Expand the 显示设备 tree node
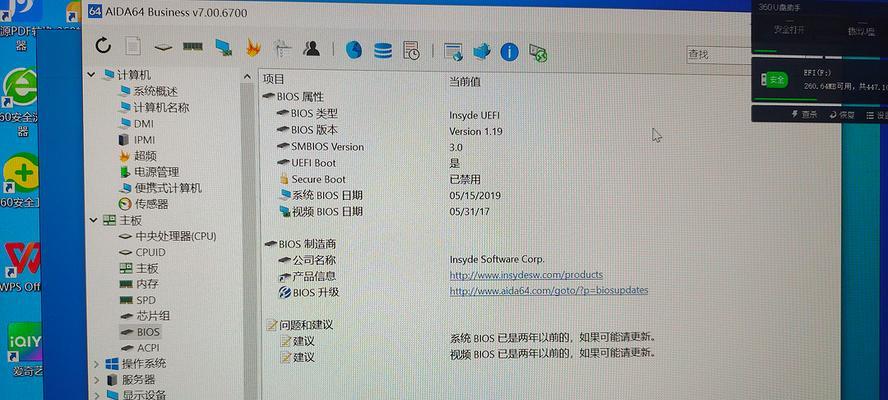888x400 pixels. (96, 395)
